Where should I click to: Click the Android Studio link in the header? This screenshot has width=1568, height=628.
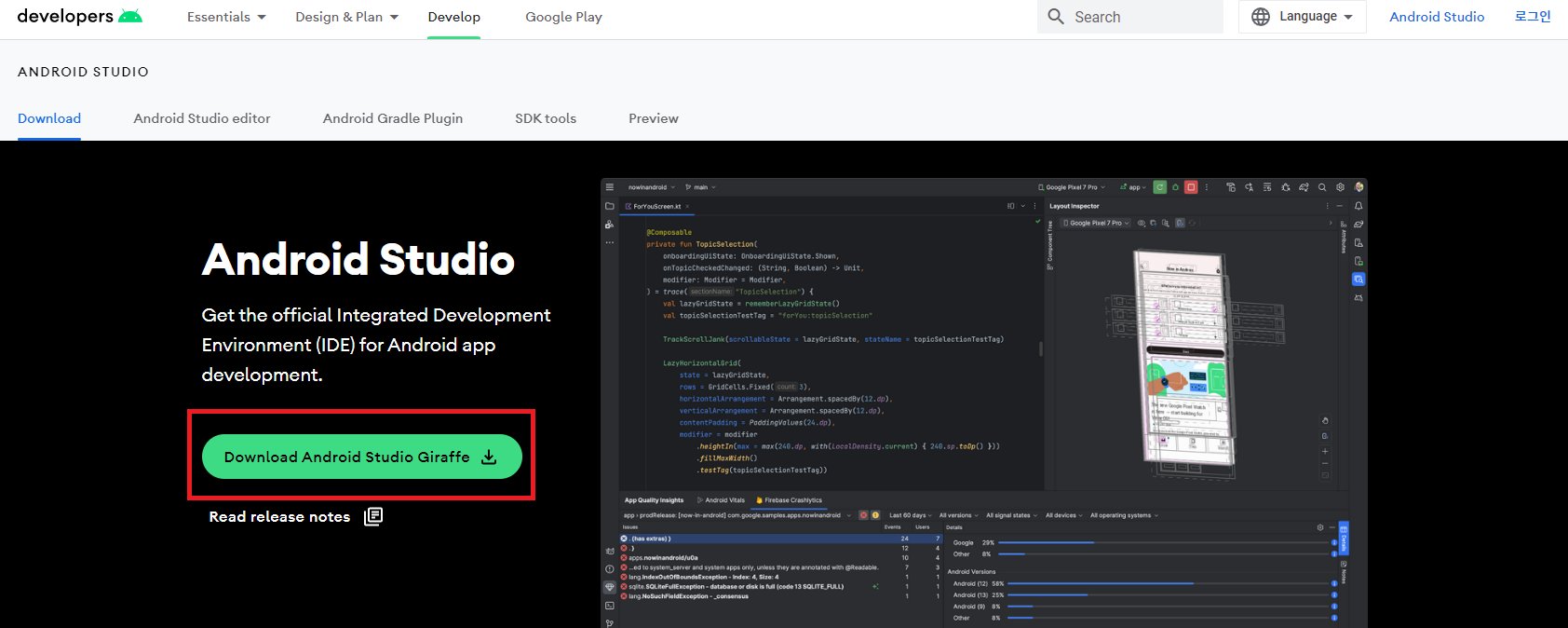click(1437, 17)
